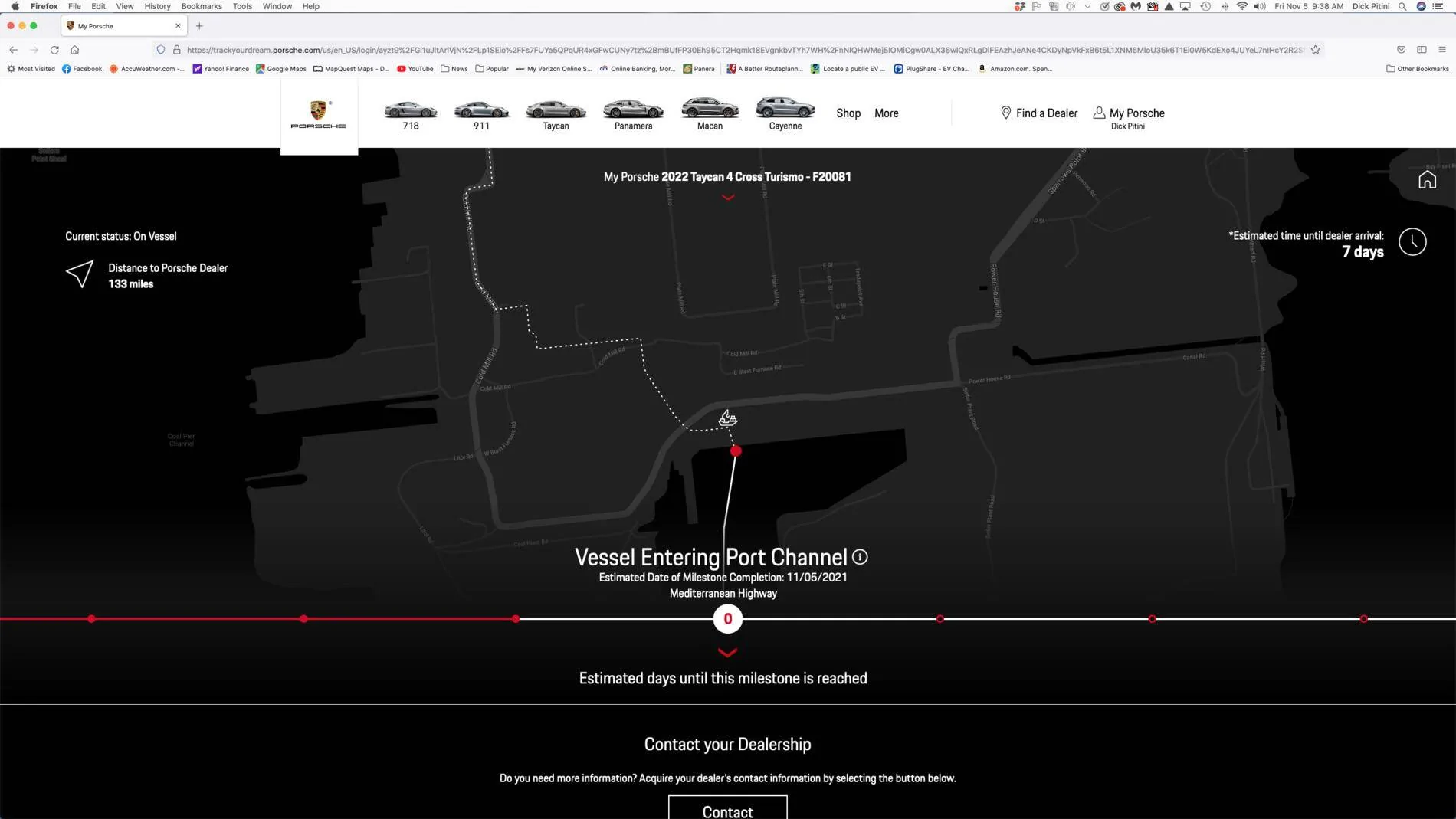Viewport: 1456px width, 819px height.
Task: Open Firefox hamburger application menu
Action: point(1442,50)
